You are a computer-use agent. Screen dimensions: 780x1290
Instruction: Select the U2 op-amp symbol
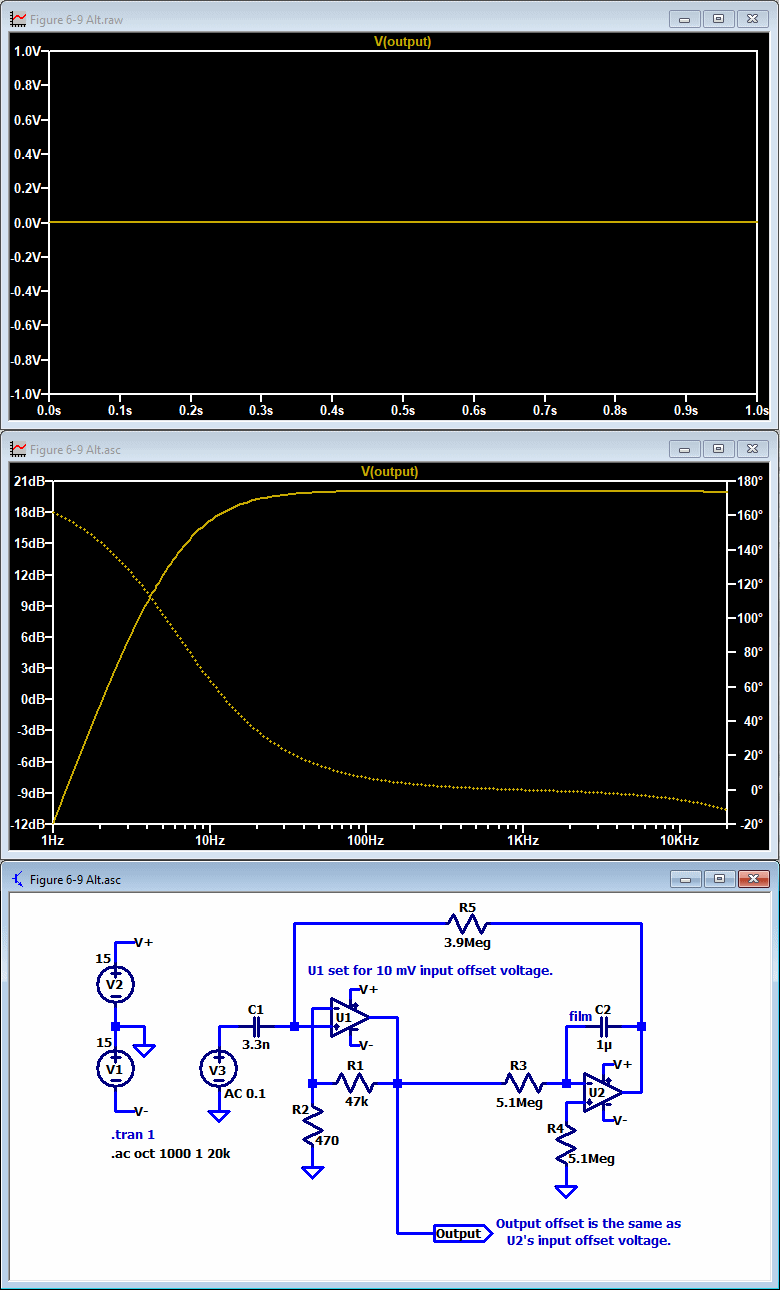pos(602,1092)
